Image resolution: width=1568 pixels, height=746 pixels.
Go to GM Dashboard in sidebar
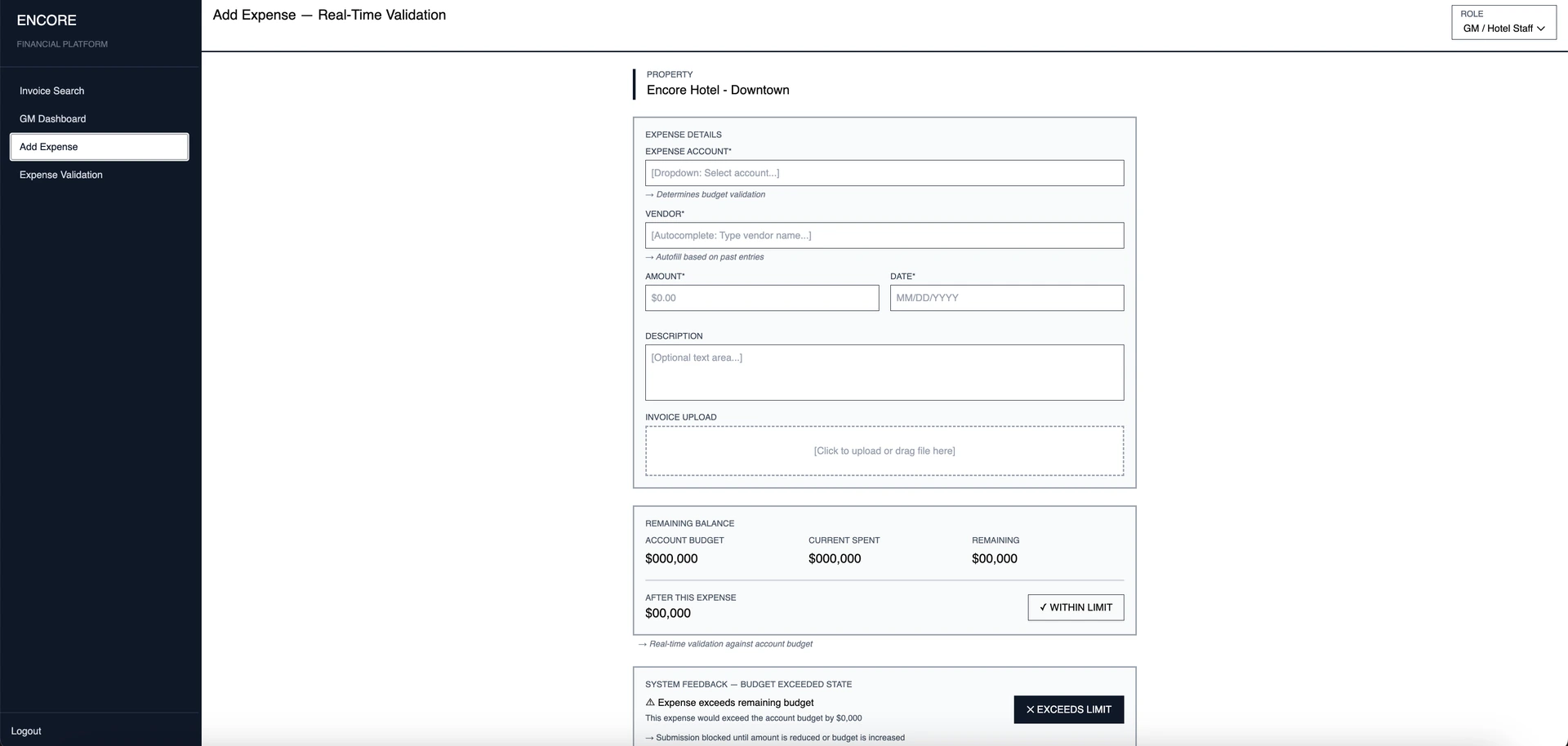(53, 119)
